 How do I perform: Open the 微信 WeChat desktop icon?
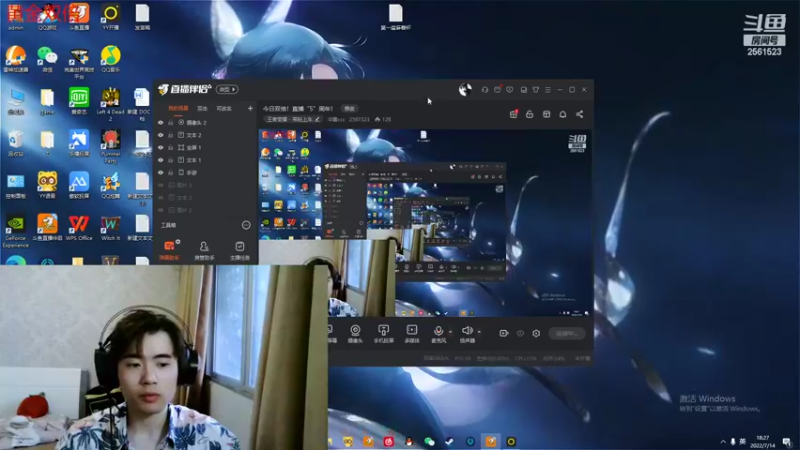pyautogui.click(x=47, y=59)
